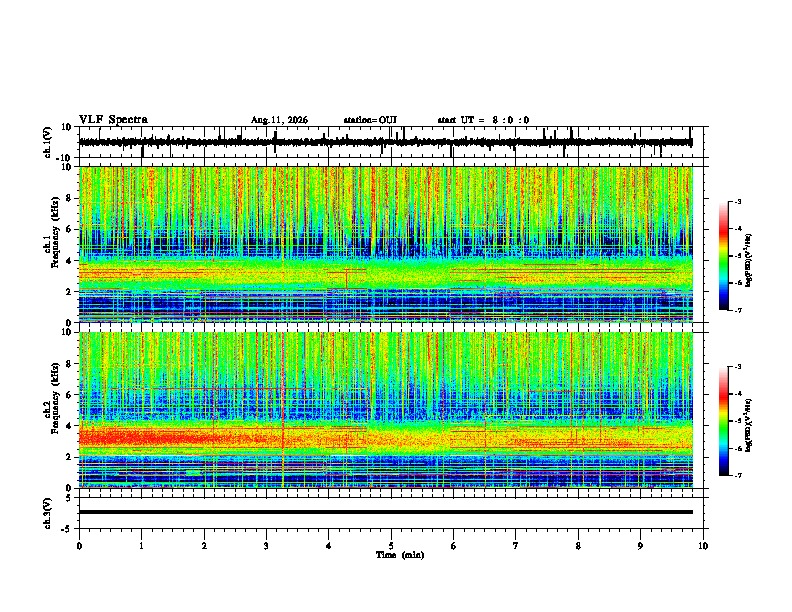Select the Aug.11, 2026 date label
Viewport: 792px width, 612px height.
pos(279,120)
